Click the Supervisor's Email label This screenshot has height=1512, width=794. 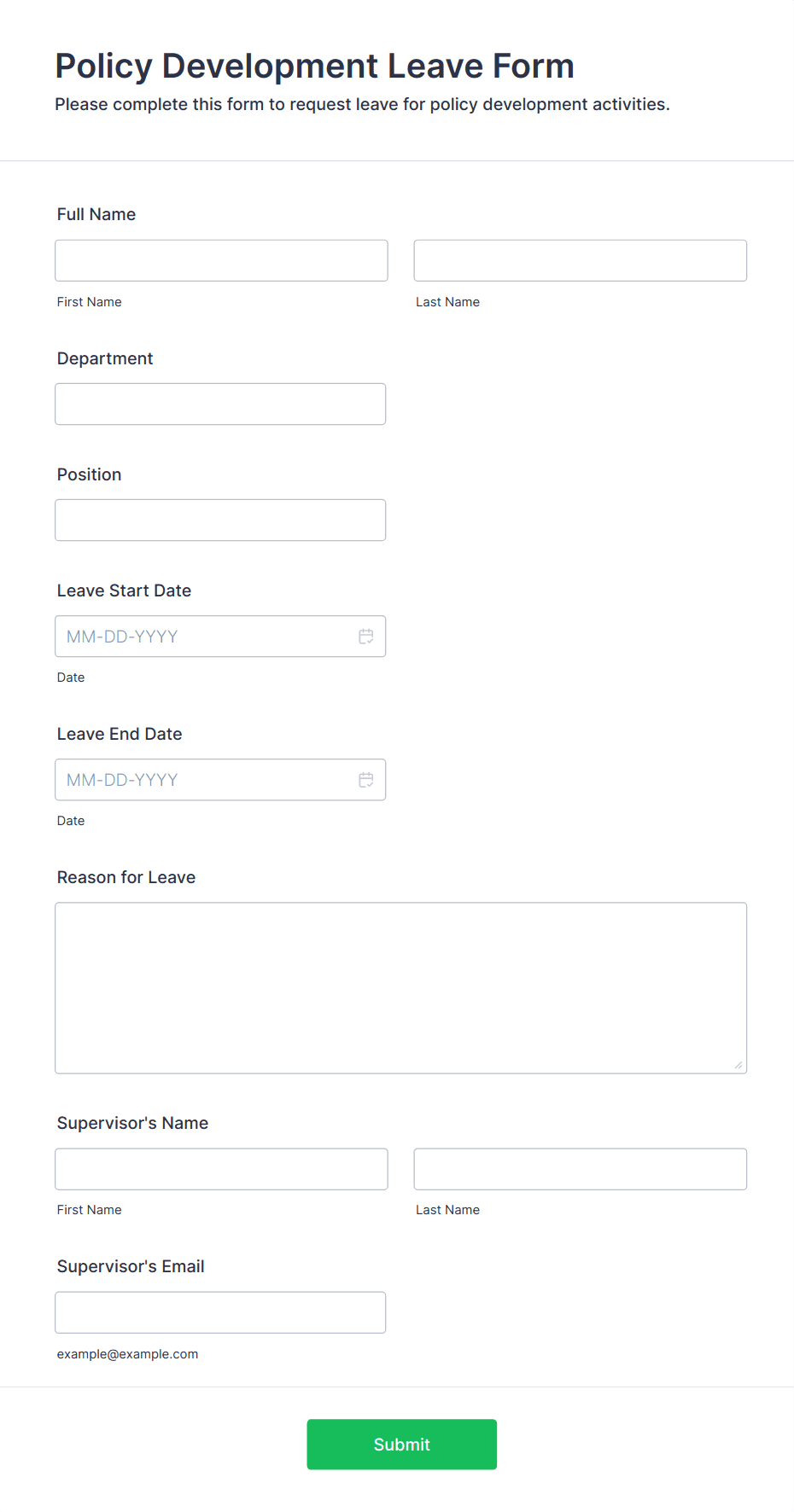(x=131, y=1266)
